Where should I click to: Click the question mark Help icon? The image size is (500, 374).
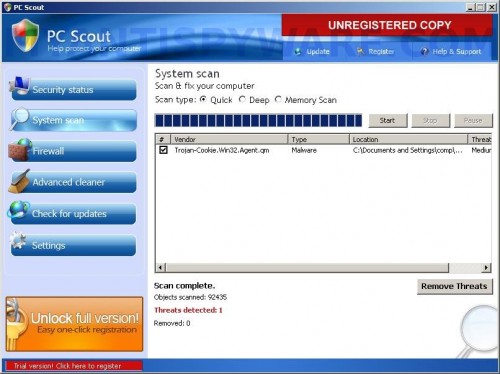click(x=424, y=51)
